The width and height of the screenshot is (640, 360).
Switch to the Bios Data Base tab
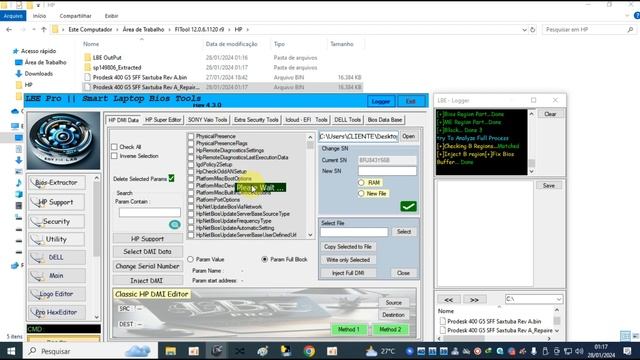tap(385, 120)
